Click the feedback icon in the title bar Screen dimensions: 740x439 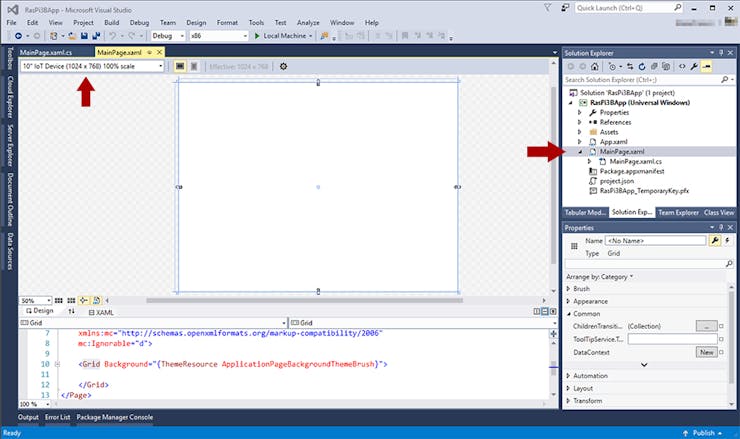coord(565,8)
